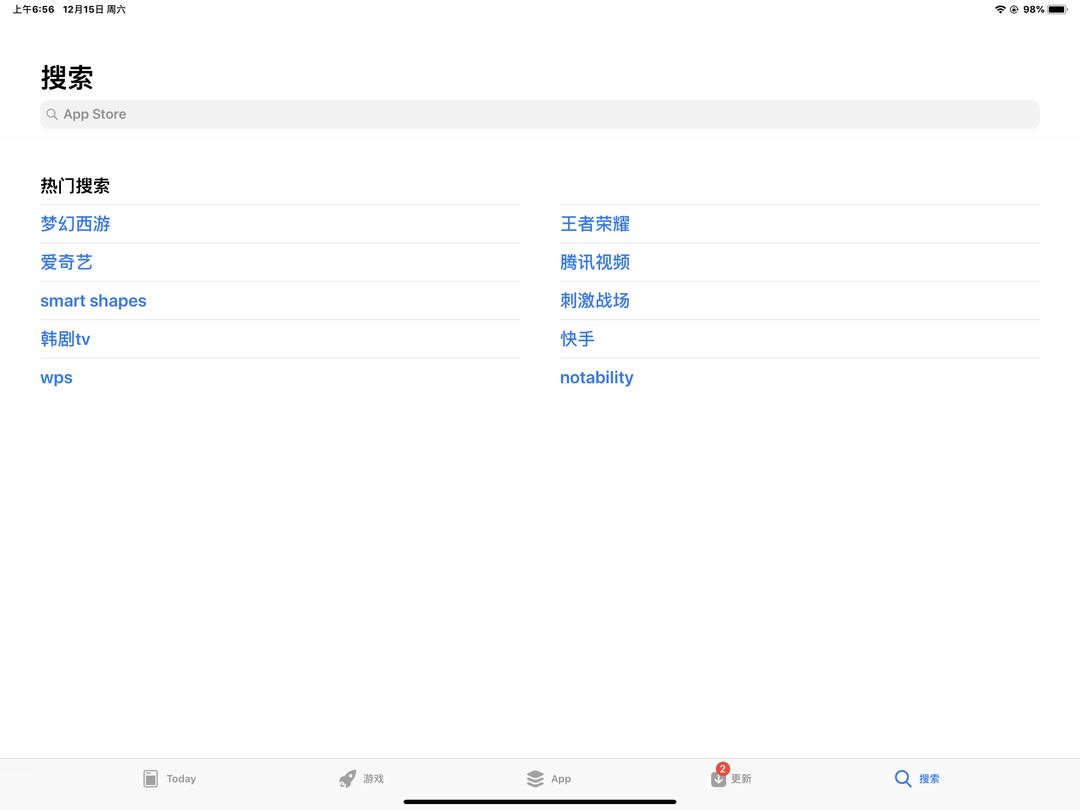This screenshot has height=810, width=1080.
Task: Select trending search 腾讯视频
Action: pos(595,262)
